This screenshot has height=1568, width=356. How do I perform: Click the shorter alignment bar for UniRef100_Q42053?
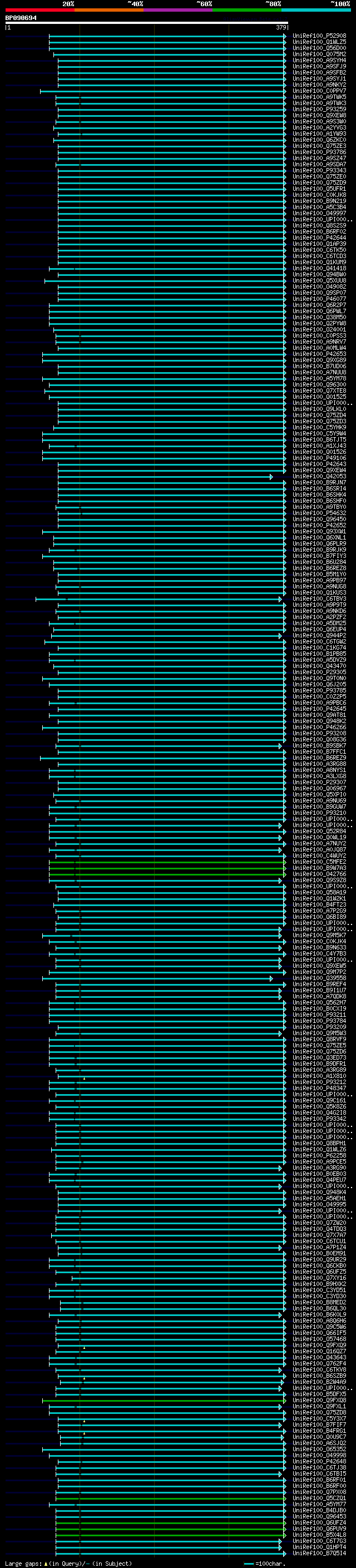point(166,477)
